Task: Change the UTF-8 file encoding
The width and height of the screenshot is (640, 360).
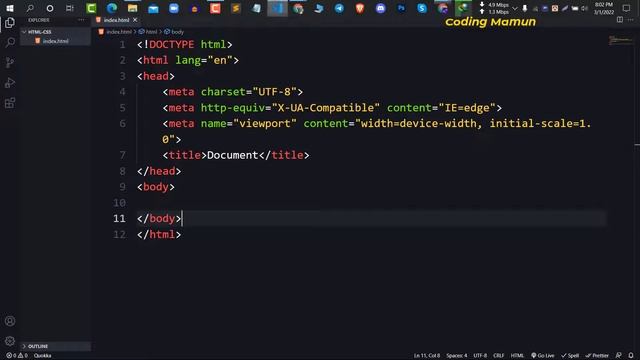Action: click(x=480, y=356)
